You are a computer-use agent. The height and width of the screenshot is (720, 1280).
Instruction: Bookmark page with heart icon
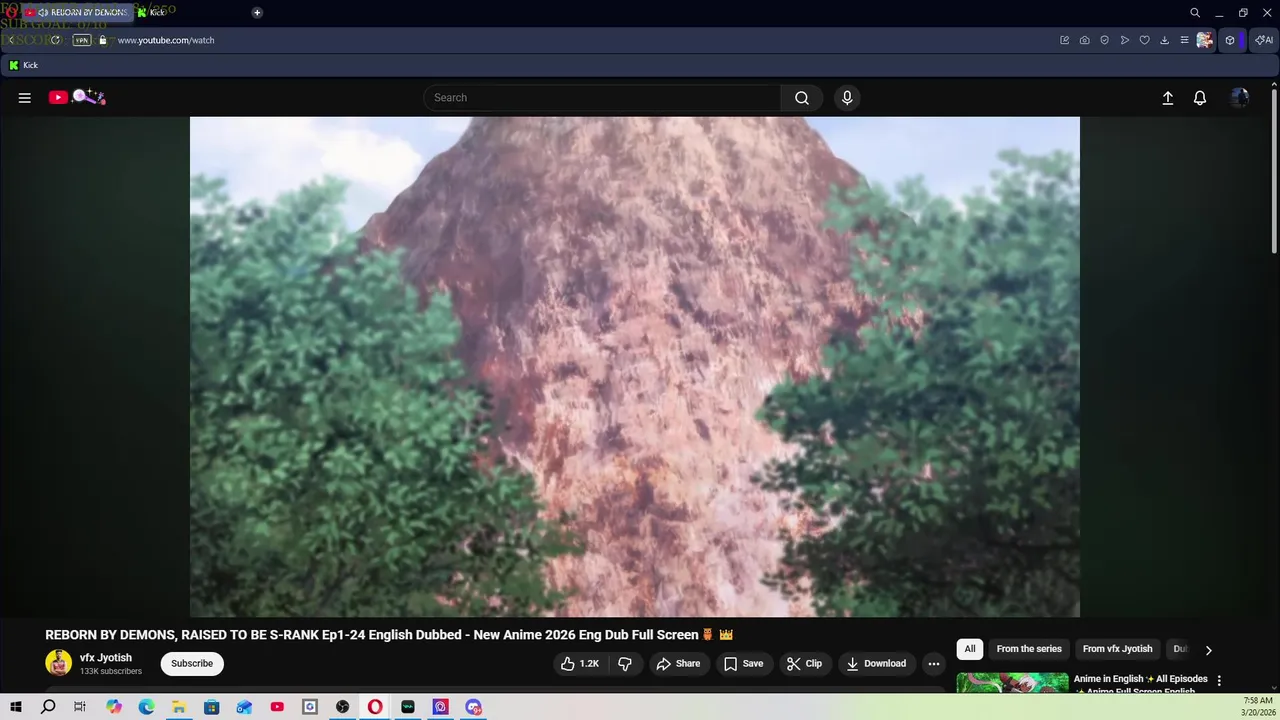point(1145,40)
